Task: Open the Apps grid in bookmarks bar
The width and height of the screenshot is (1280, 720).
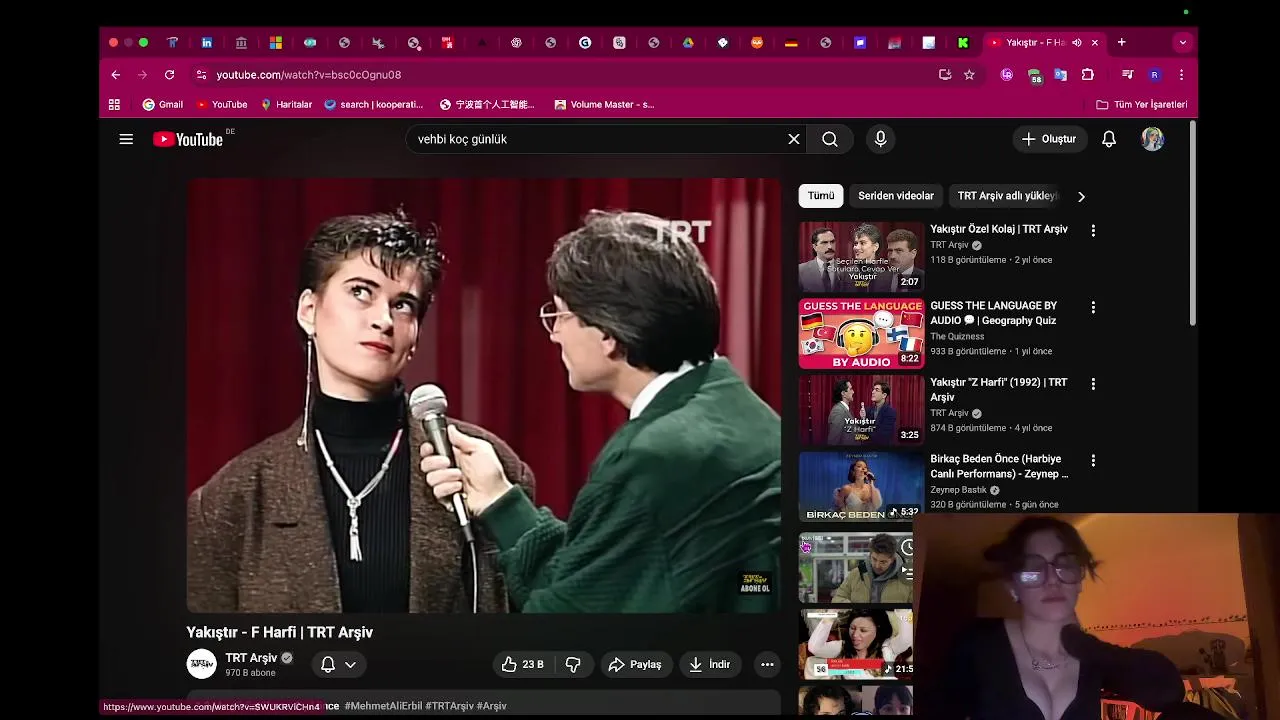Action: point(114,104)
